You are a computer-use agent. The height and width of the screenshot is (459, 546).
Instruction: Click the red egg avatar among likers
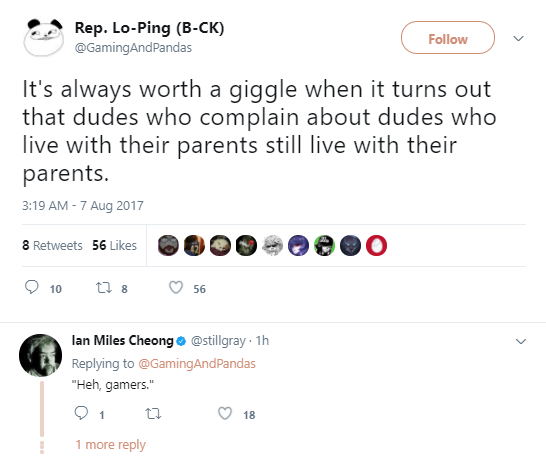click(376, 246)
